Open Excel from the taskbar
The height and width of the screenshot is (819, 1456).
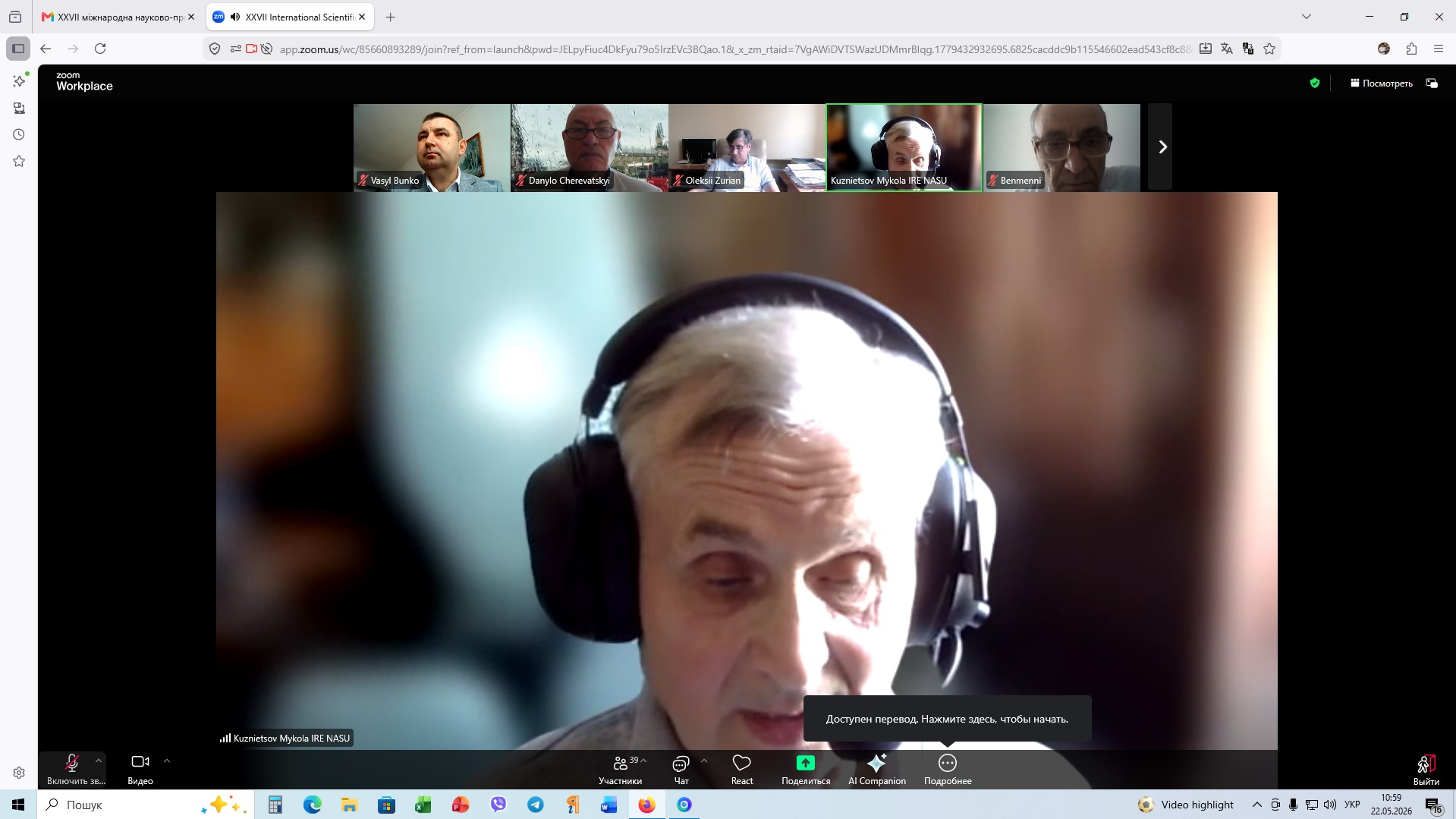pyautogui.click(x=423, y=805)
